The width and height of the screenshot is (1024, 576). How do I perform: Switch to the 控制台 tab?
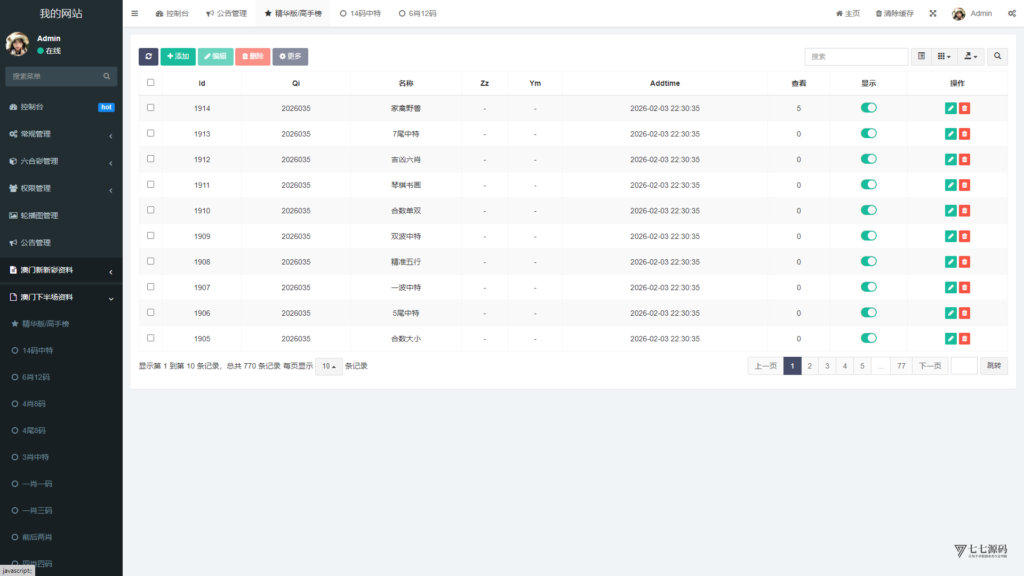point(172,13)
